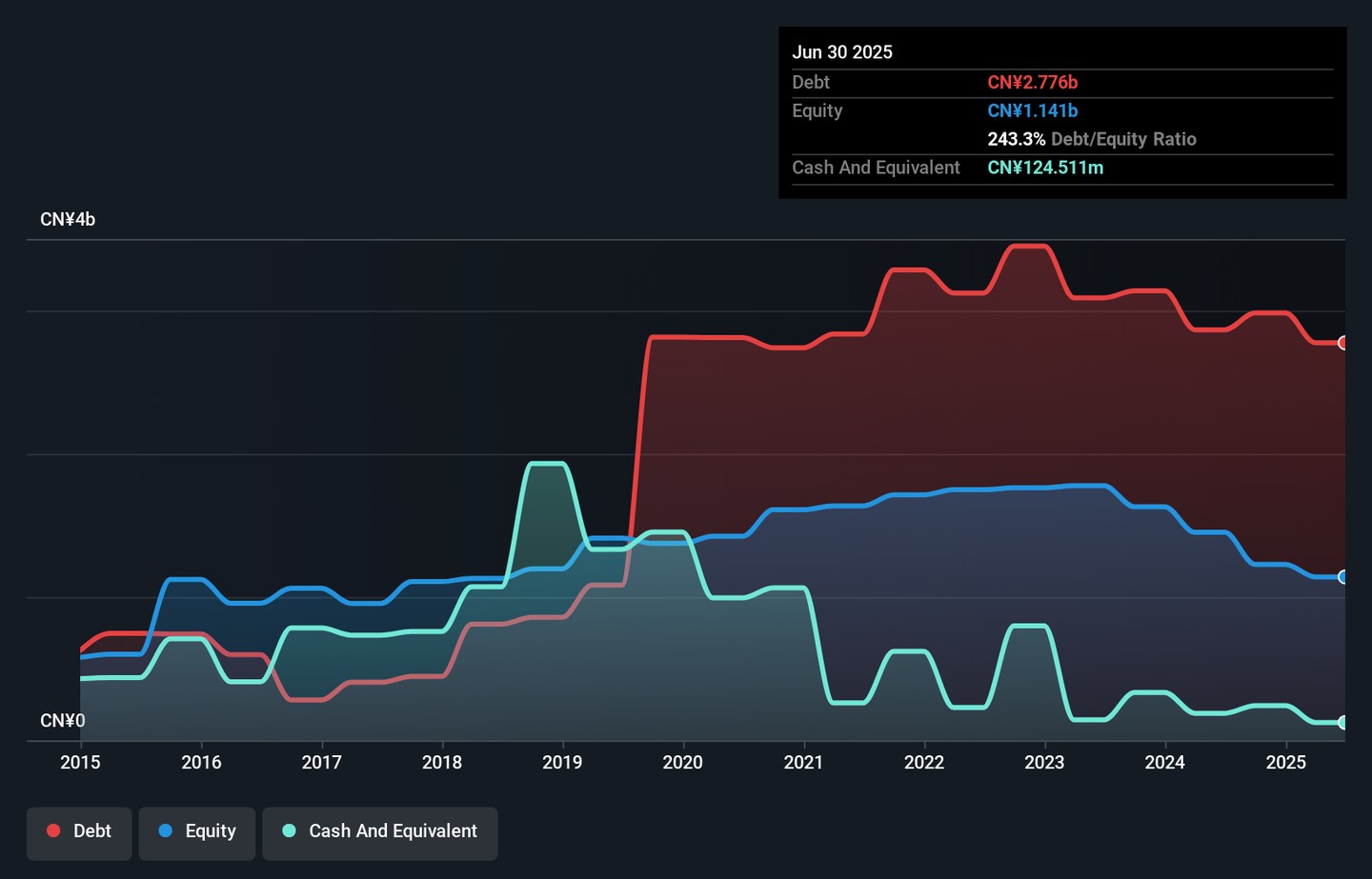Click the 2020 x-axis year label
1372x879 pixels.
pos(682,763)
